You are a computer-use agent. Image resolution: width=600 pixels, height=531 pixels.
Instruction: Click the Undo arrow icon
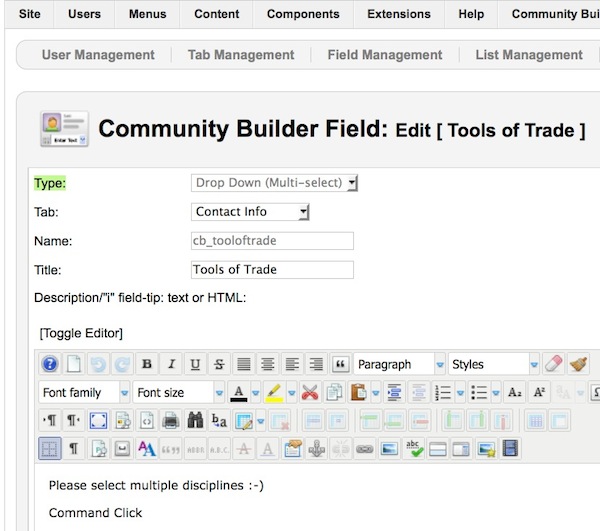[x=98, y=364]
